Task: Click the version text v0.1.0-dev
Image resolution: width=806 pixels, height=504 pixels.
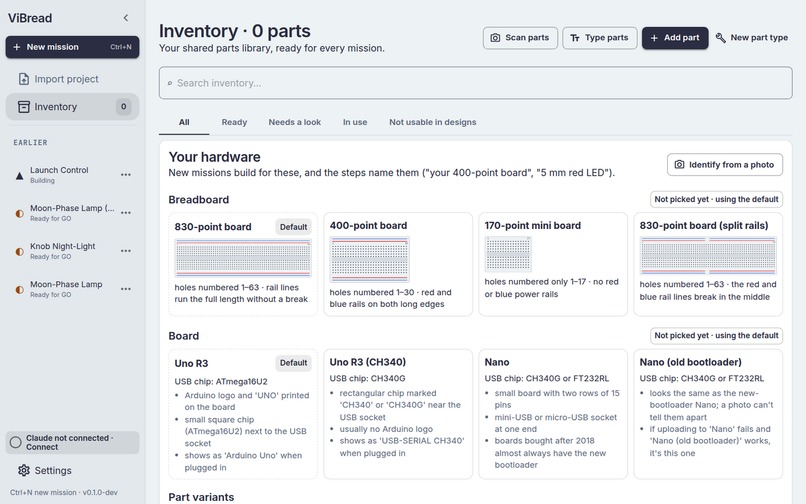Action: tap(100, 492)
